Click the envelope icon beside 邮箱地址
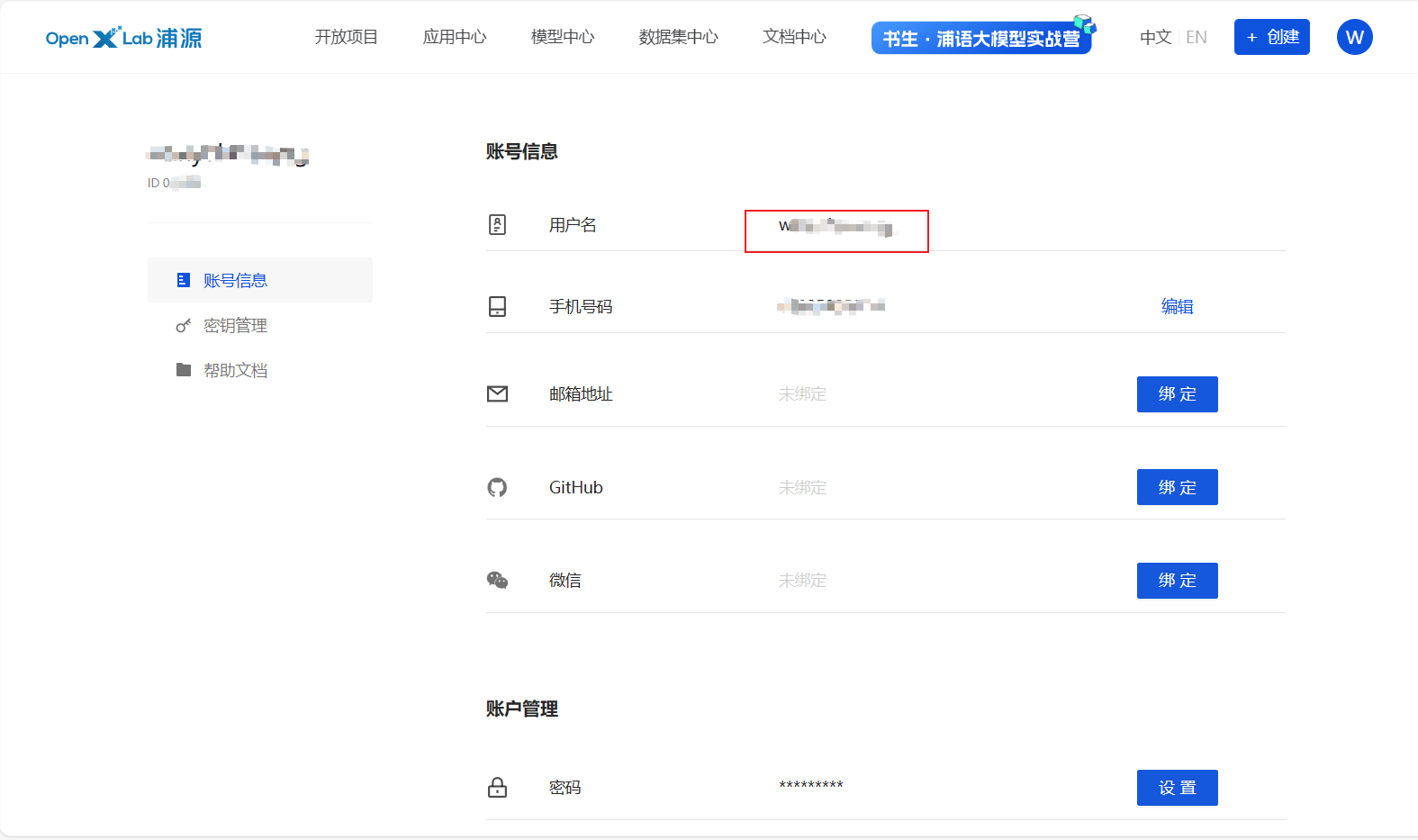The width and height of the screenshot is (1418, 840). [x=497, y=393]
